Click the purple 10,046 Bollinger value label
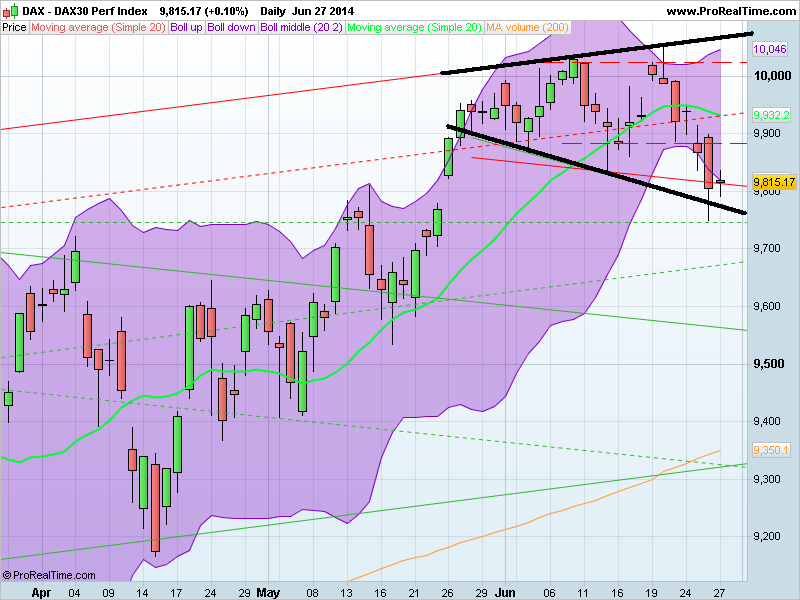The height and width of the screenshot is (600, 800). pyautogui.click(x=770, y=49)
